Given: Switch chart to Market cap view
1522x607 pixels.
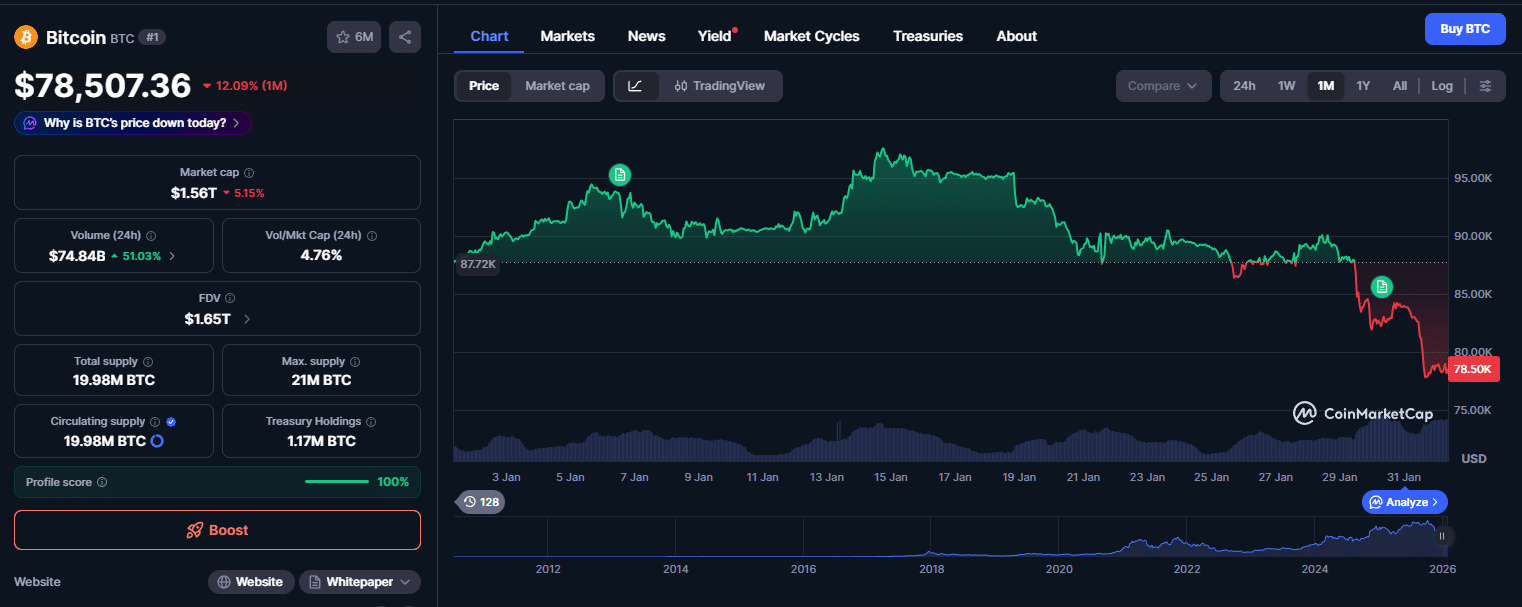Looking at the screenshot, I should (557, 86).
